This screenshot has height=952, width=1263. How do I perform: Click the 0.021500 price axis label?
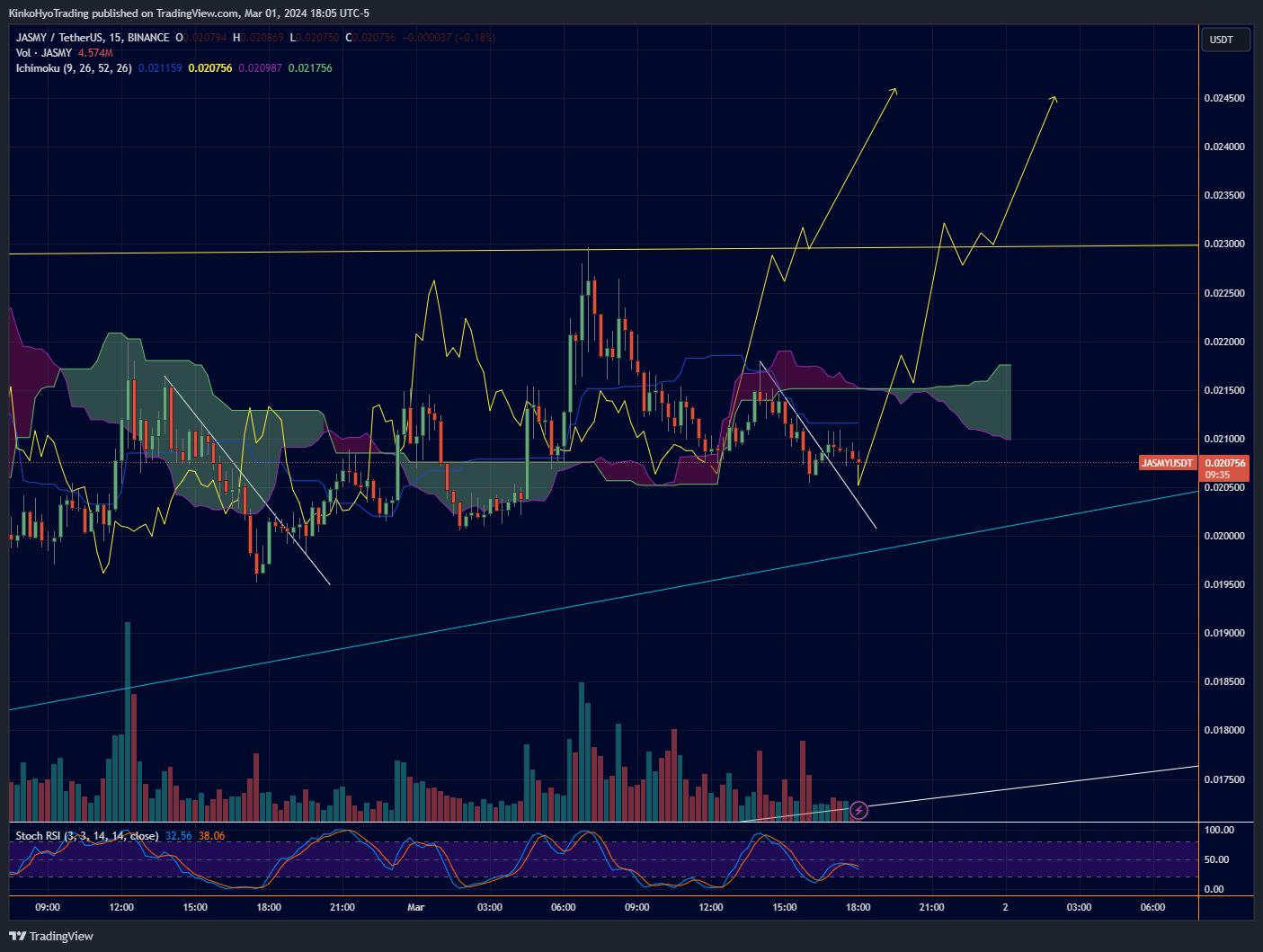click(x=1224, y=390)
